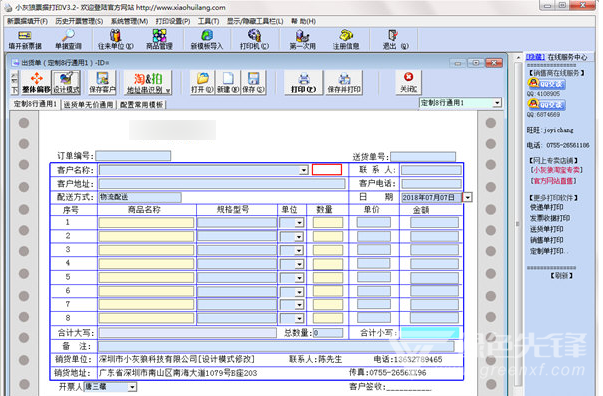Screen dimensions: 603x396
Task: Expand 单位 dropdown in row 8
Action: 299,319
